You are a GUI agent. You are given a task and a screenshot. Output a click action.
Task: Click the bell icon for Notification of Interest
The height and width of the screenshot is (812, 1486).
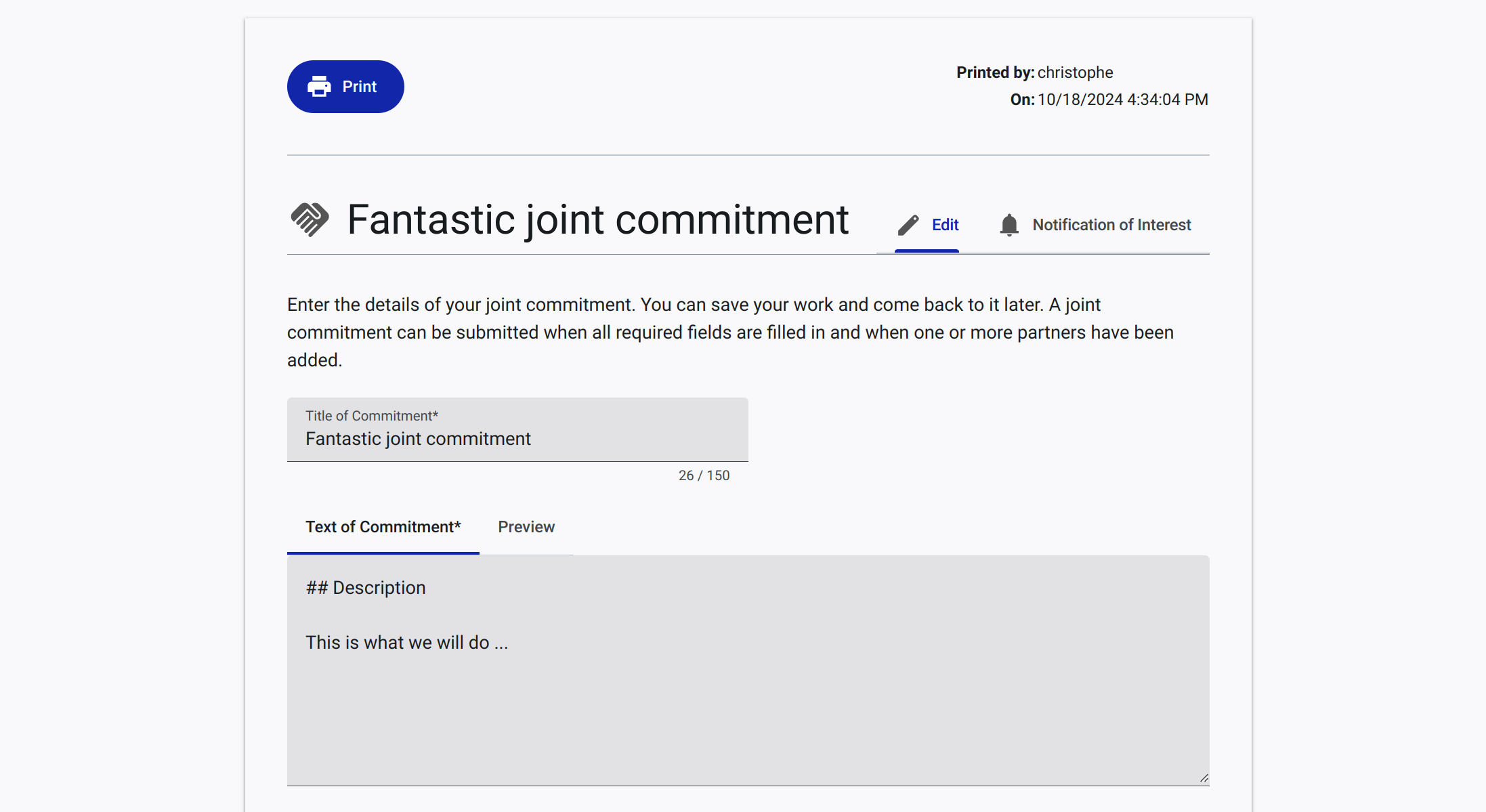tap(1009, 225)
